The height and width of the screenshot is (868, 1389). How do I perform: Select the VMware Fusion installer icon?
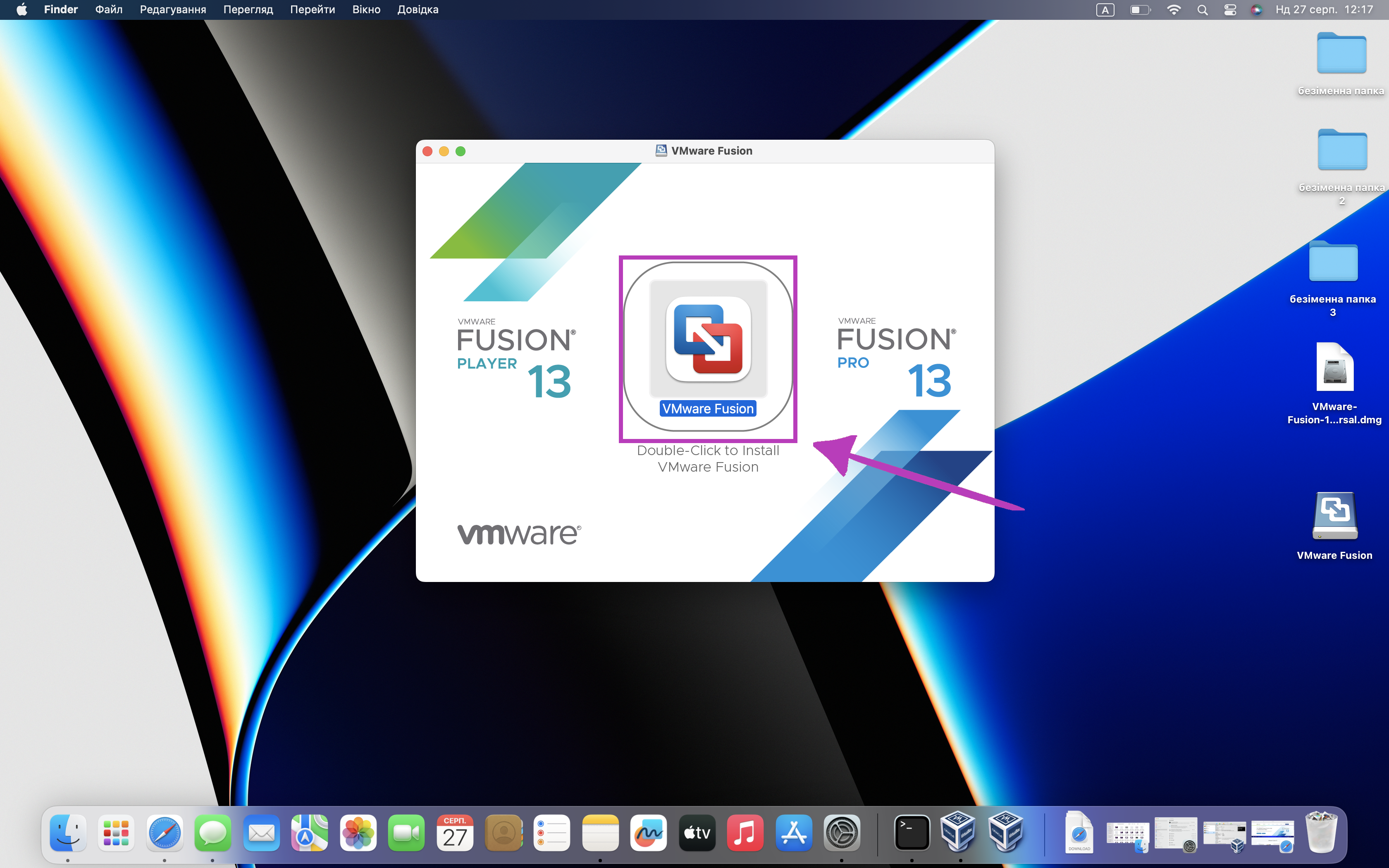[x=708, y=339]
